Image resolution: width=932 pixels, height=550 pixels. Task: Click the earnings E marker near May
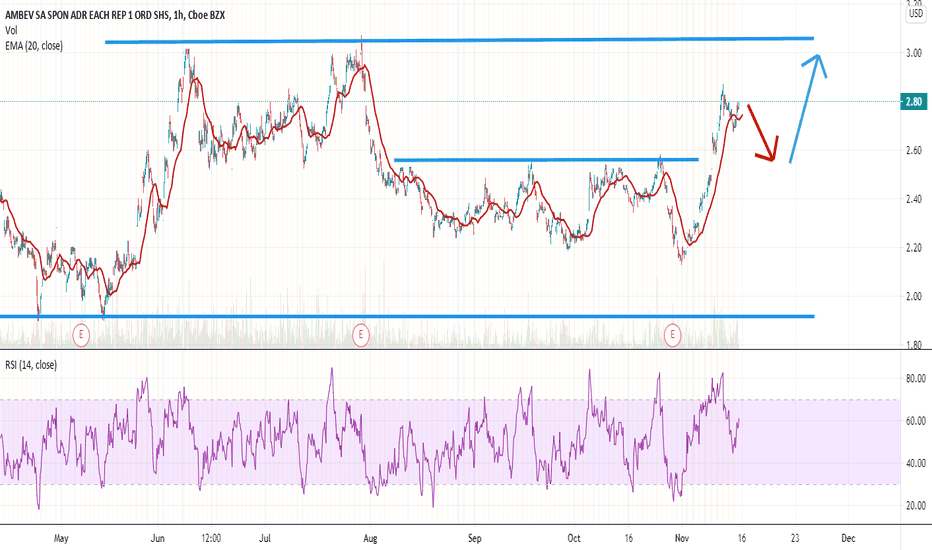point(81,335)
